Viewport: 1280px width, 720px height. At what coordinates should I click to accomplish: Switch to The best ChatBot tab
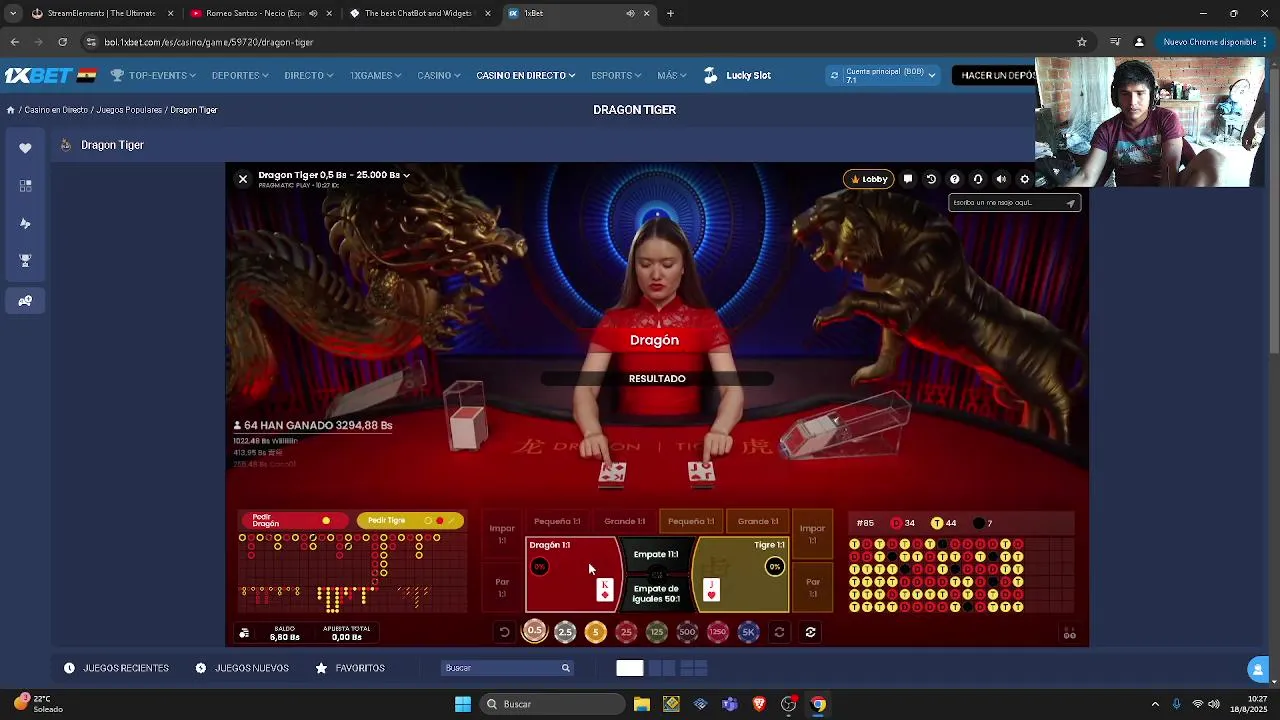[420, 13]
